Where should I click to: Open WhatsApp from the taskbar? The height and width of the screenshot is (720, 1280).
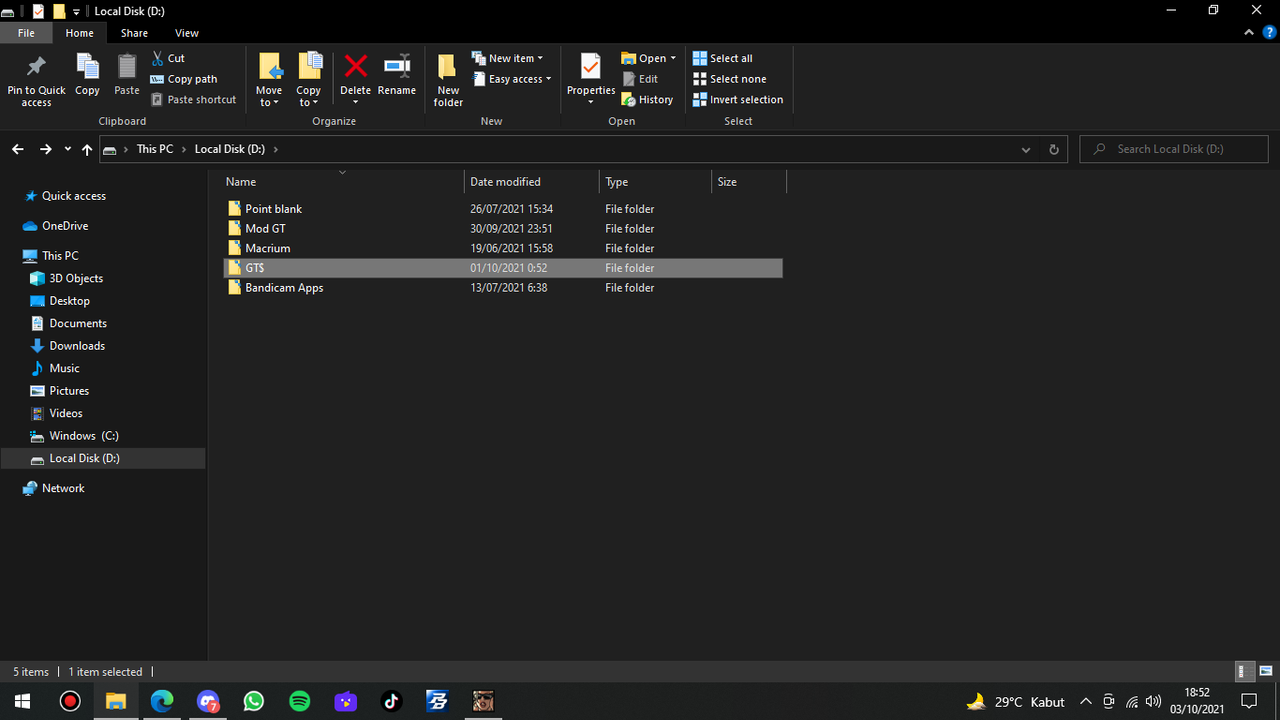coord(254,701)
